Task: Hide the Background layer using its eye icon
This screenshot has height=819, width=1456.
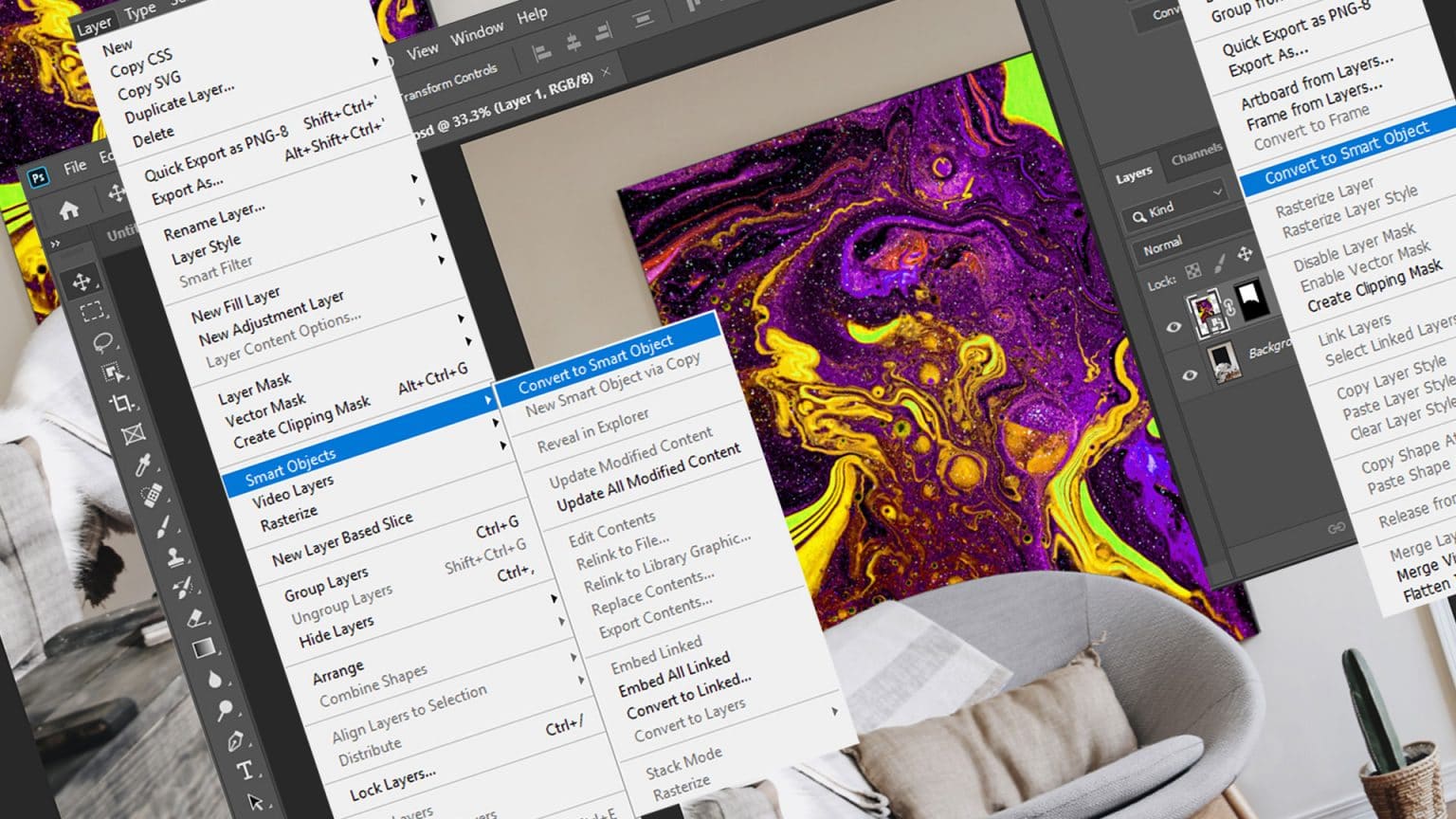Action: [1190, 374]
